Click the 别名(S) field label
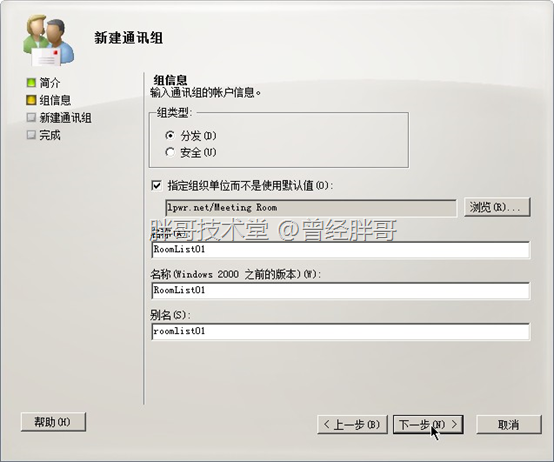This screenshot has width=554, height=462. coord(170,315)
